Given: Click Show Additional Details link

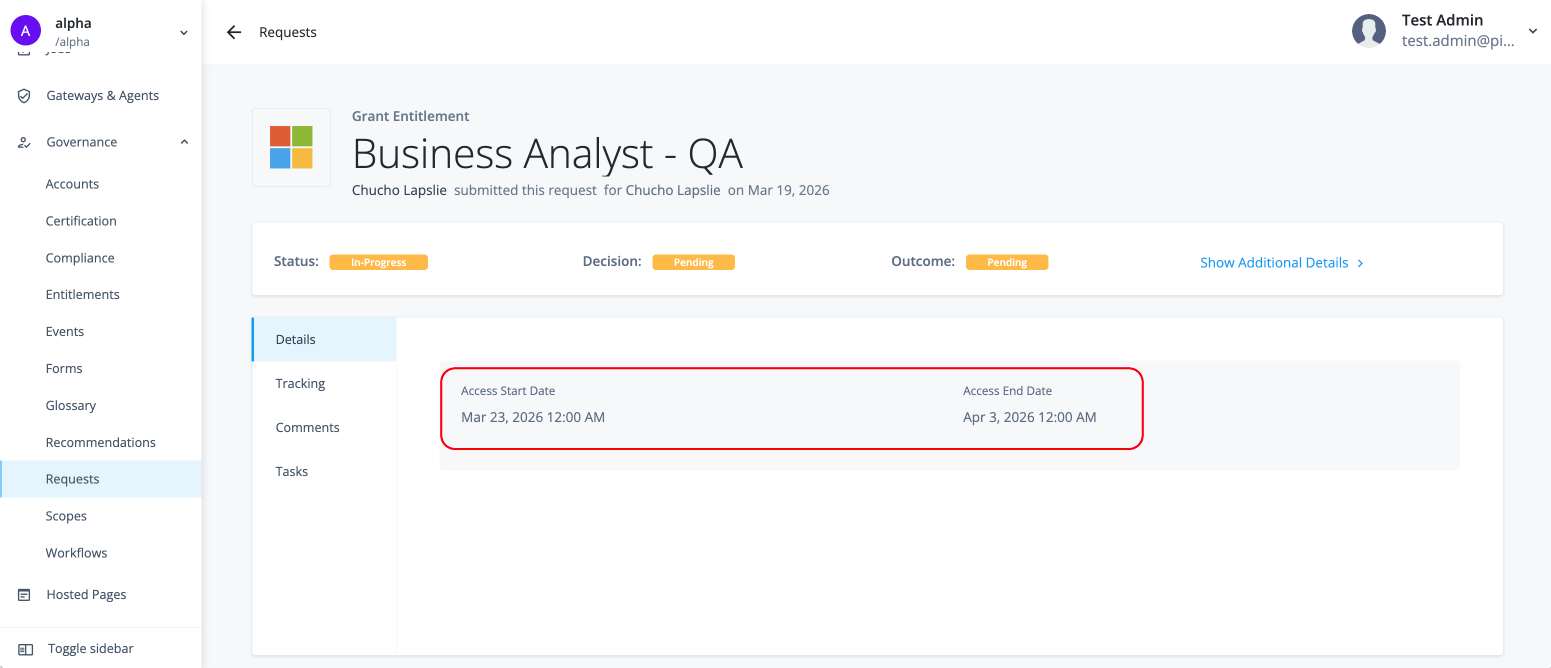Looking at the screenshot, I should point(1274,263).
